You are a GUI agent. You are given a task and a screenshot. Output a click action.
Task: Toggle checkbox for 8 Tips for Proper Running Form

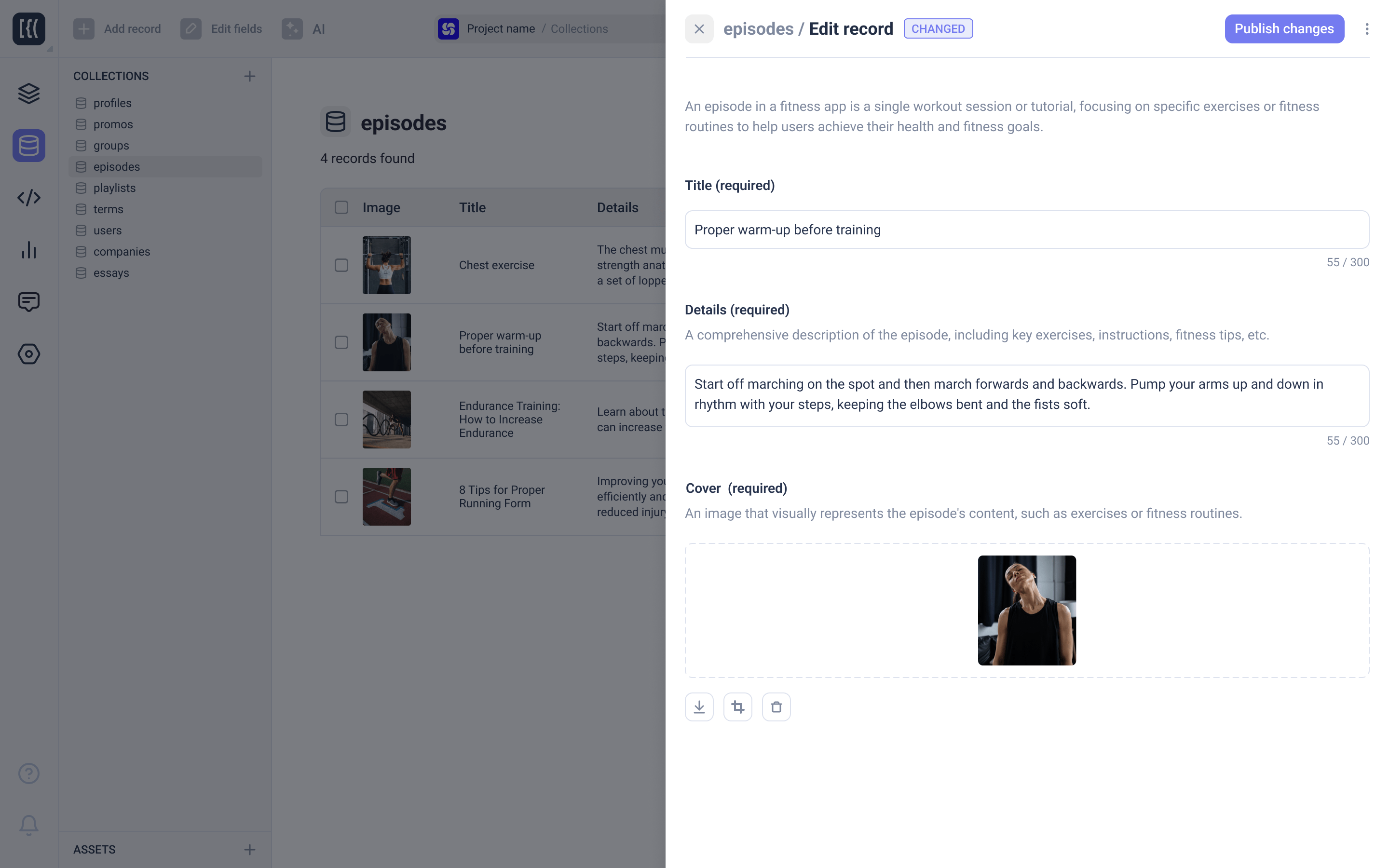click(x=342, y=496)
